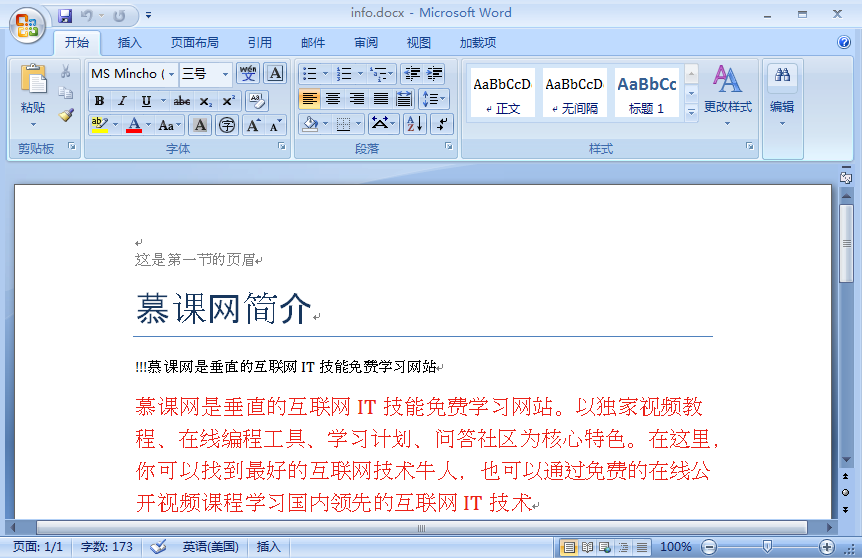Switch to the 引用 tab

pyautogui.click(x=259, y=42)
